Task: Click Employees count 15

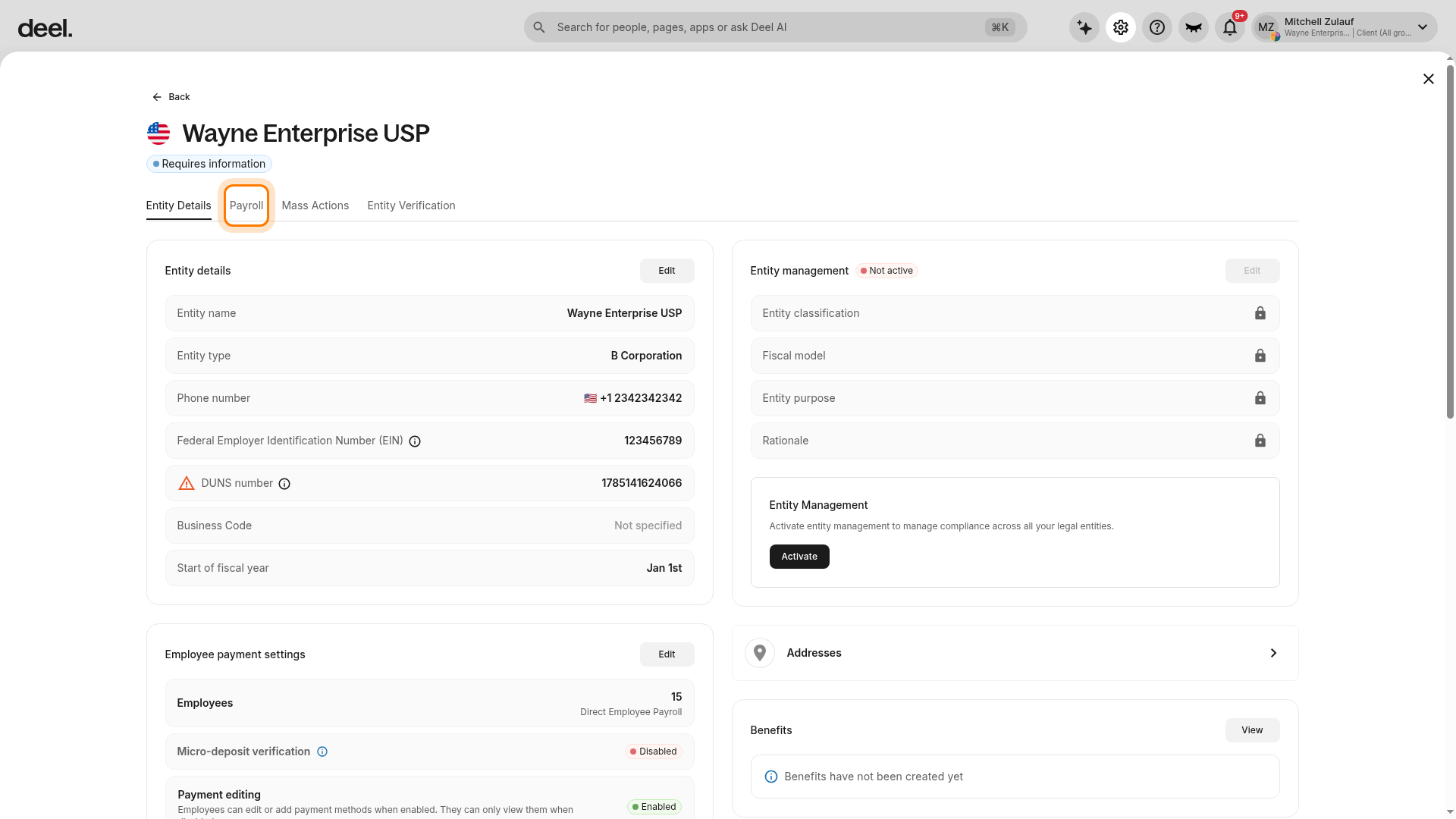Action: click(x=676, y=697)
